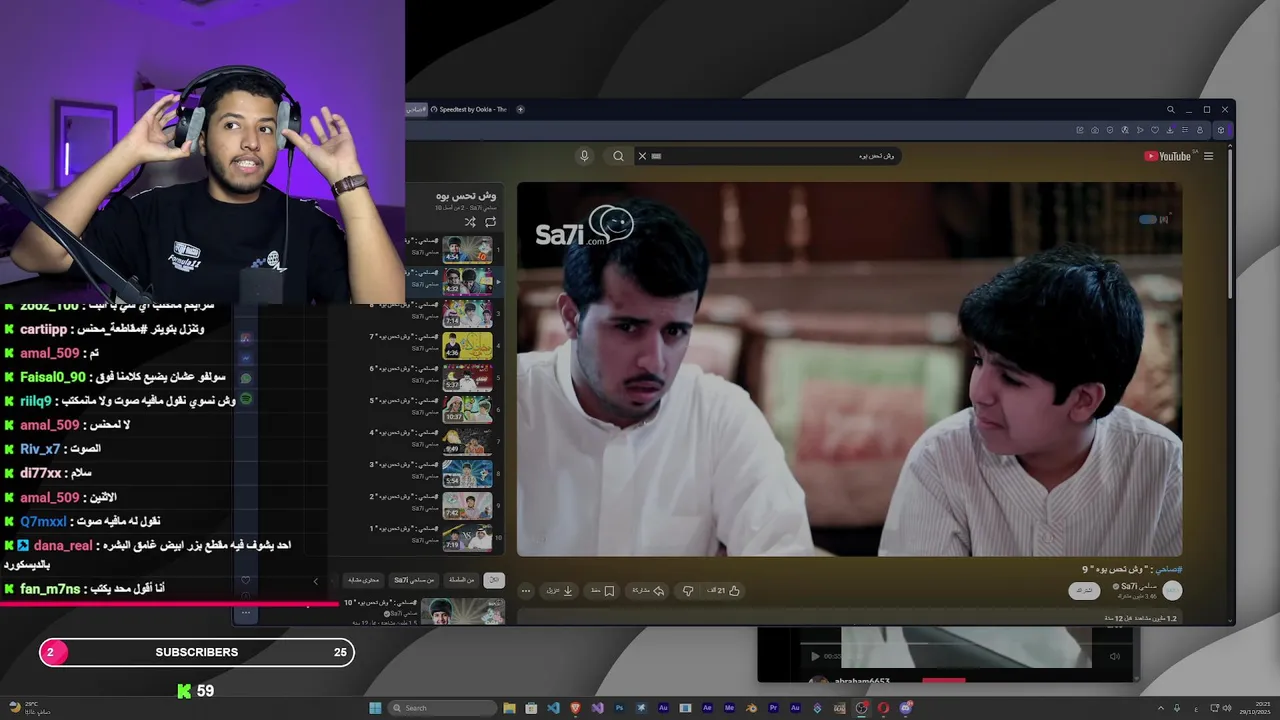1280x720 pixels.
Task: Open playlist video with 10:37 thumbnail
Action: pos(467,410)
